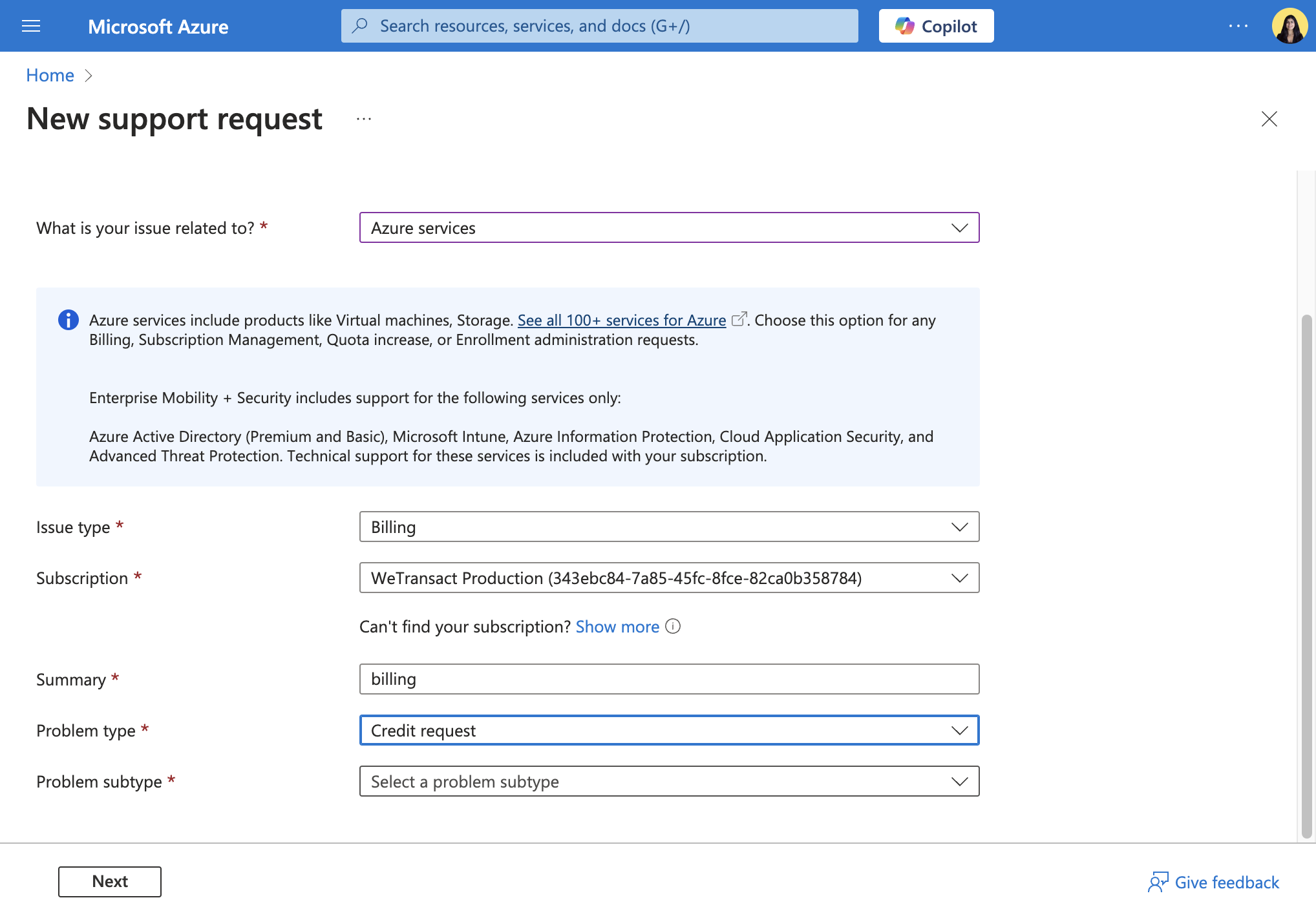Click the vertical scrollbar thumb
The height and width of the screenshot is (920, 1316).
tap(1306, 576)
